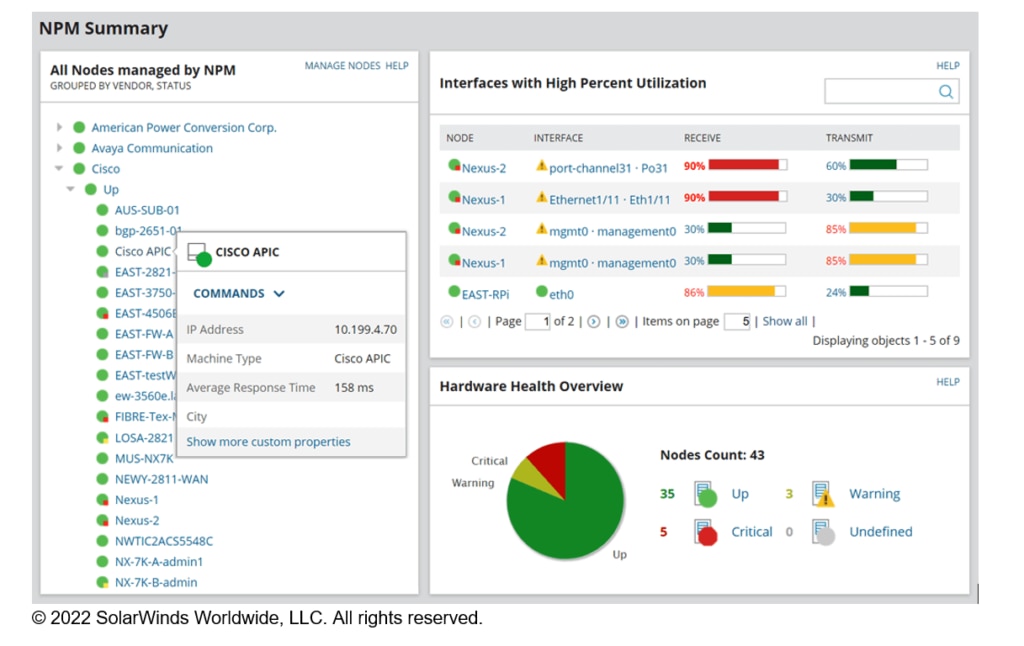The height and width of the screenshot is (646, 1024).
Task: Click the Warning nodes status icon
Action: pyautogui.click(x=823, y=494)
